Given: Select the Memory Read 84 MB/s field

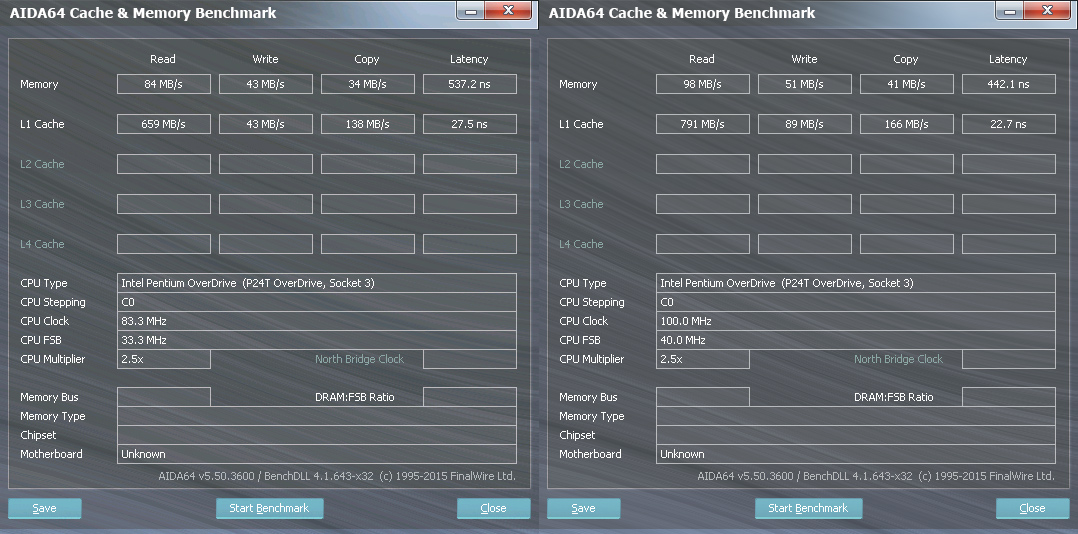Looking at the screenshot, I should 164,84.
